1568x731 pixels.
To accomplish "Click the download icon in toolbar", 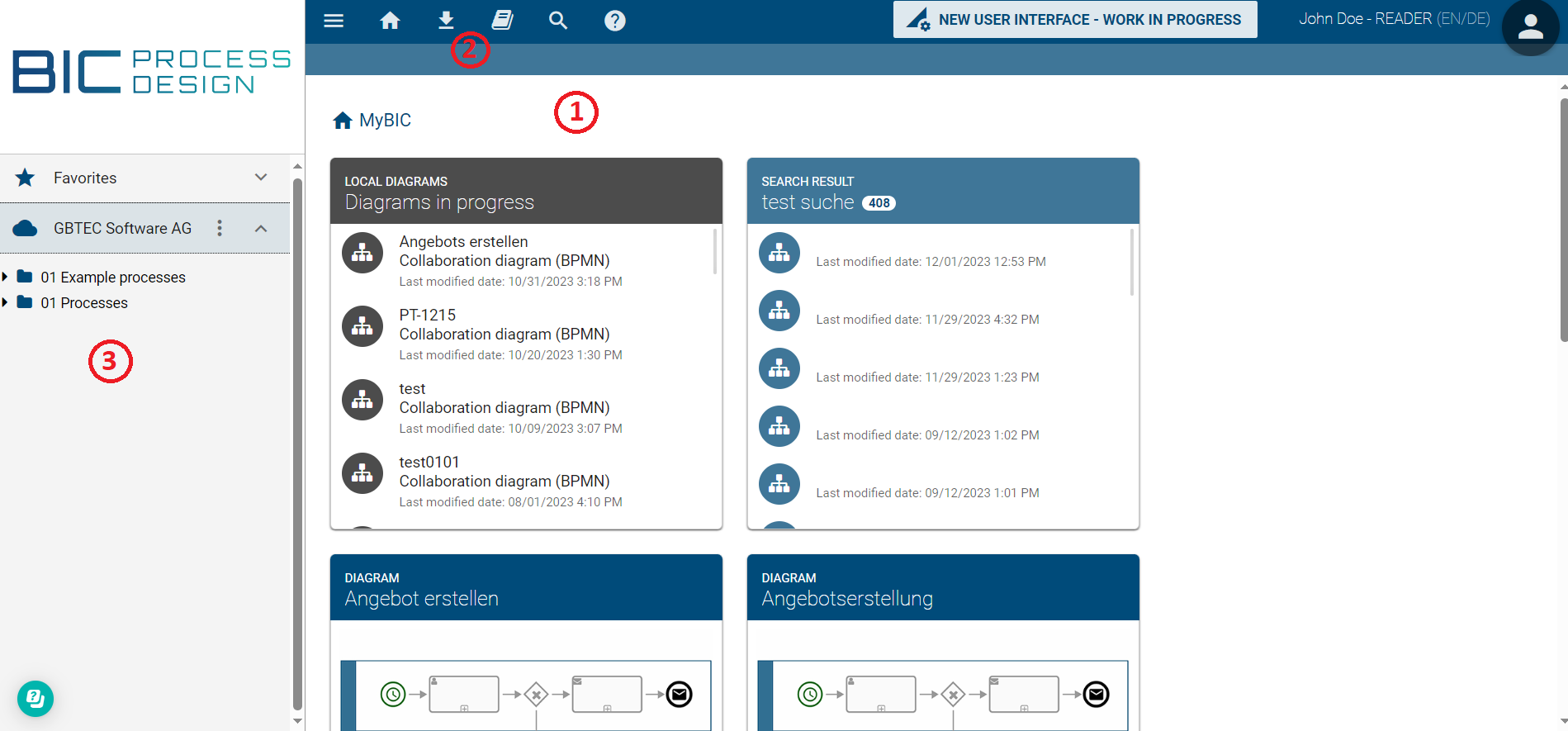I will tap(446, 21).
